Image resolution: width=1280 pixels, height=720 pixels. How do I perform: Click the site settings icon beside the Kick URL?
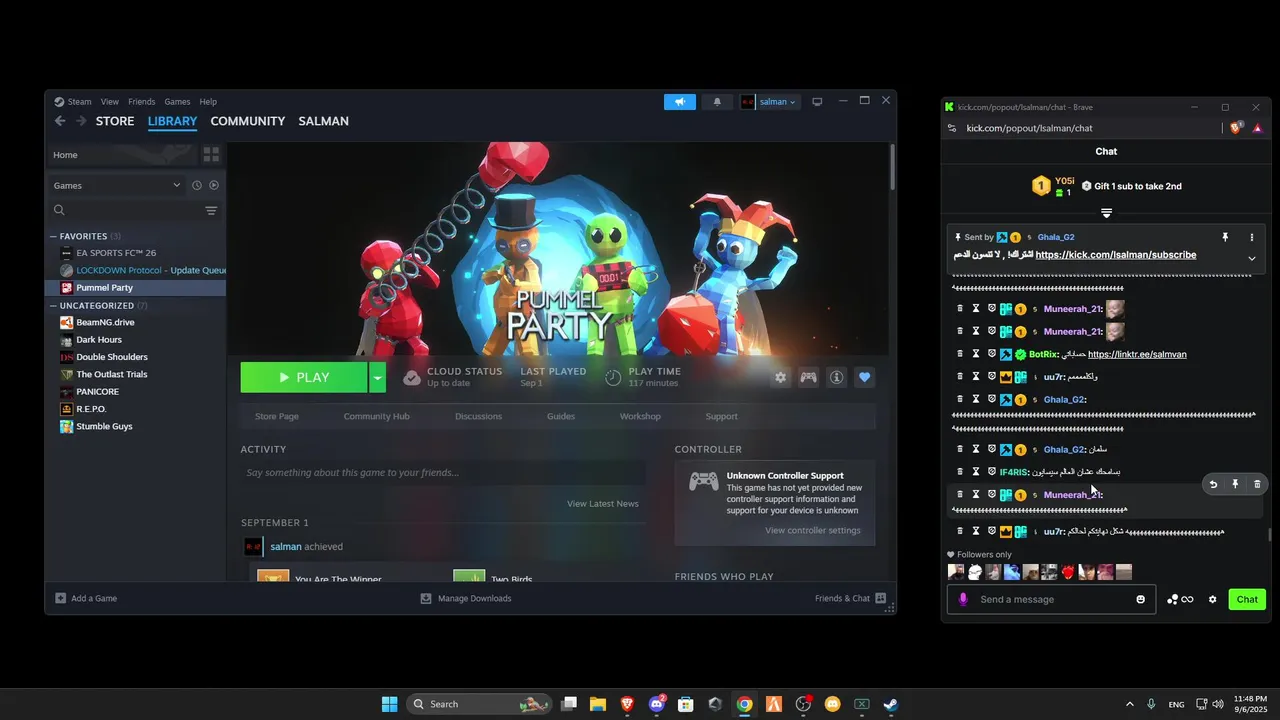(952, 128)
